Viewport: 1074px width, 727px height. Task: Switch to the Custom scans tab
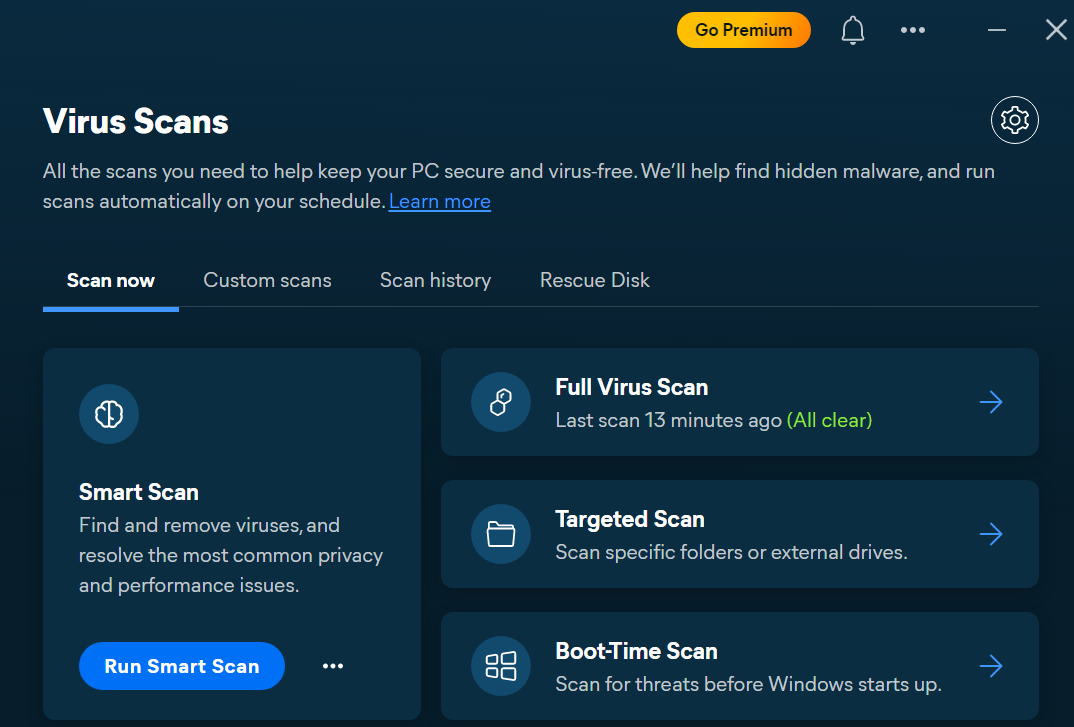coord(267,280)
